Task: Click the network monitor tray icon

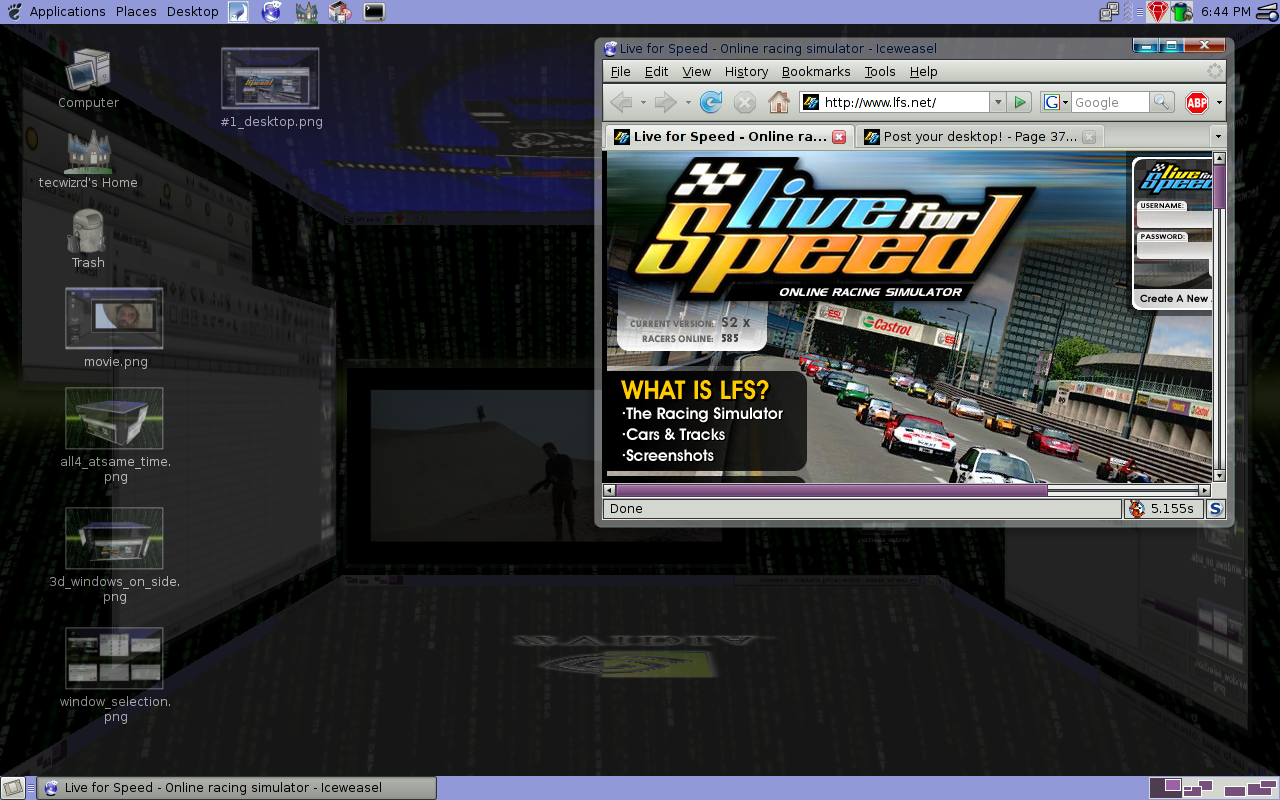Action: (1109, 12)
